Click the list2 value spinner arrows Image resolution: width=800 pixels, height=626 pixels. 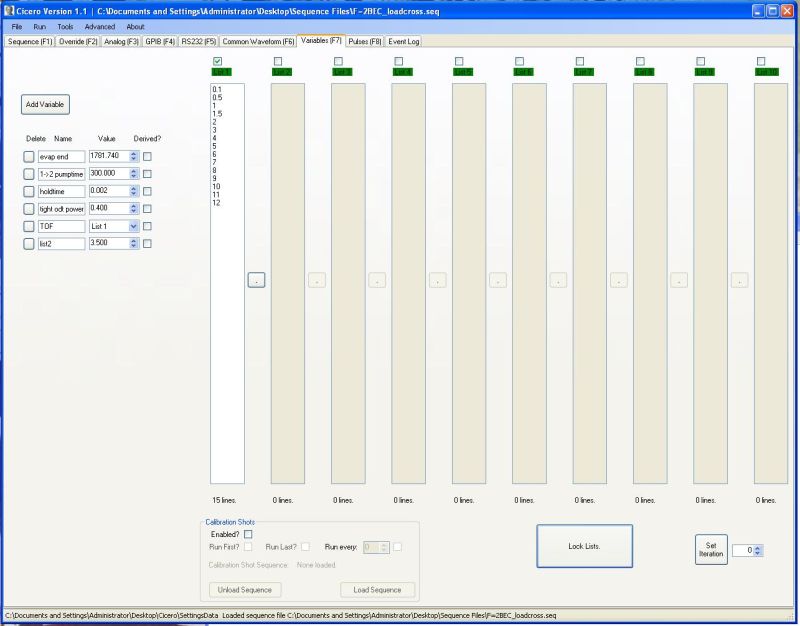point(134,243)
